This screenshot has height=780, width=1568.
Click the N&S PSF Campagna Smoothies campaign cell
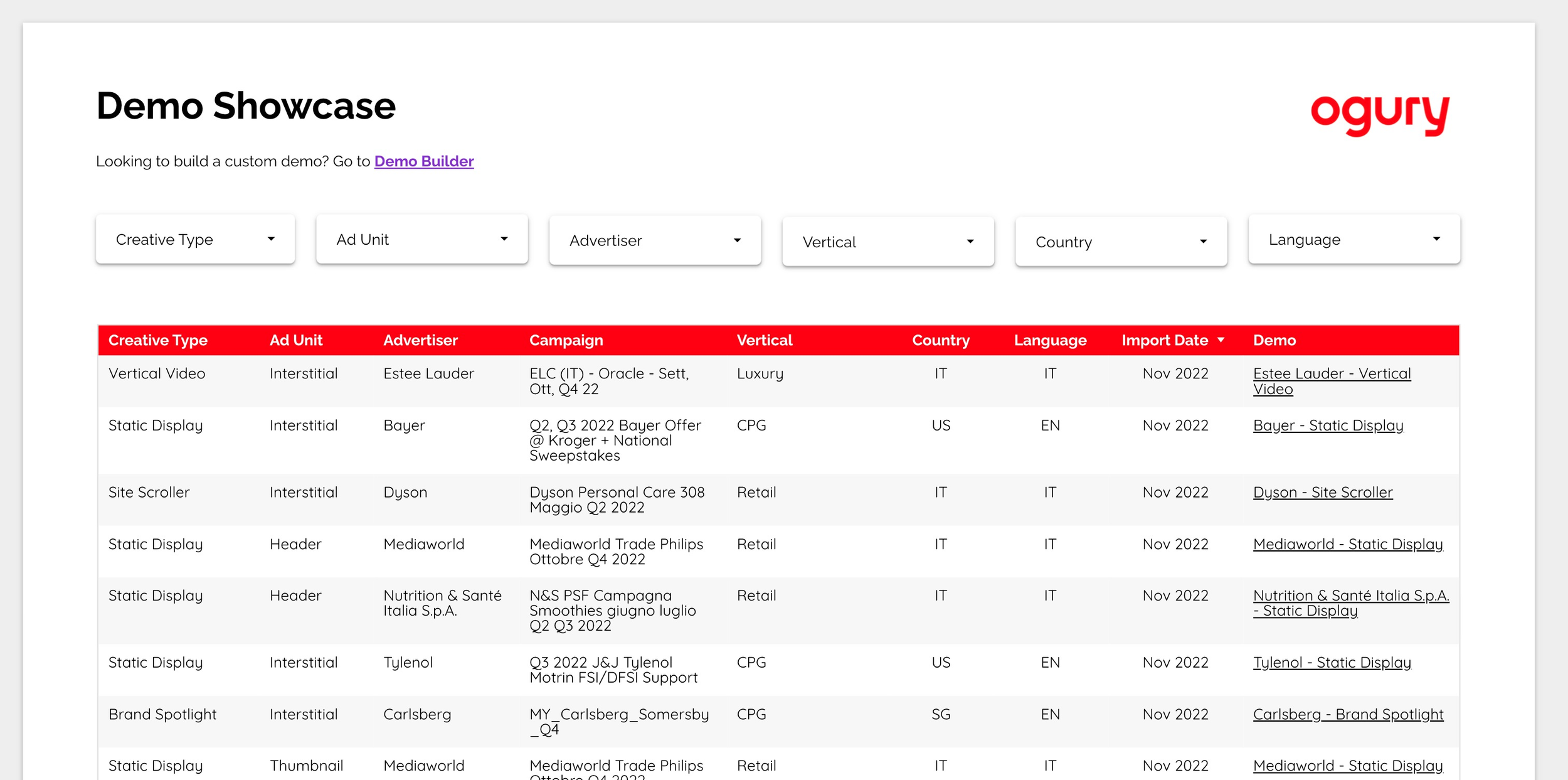click(613, 611)
